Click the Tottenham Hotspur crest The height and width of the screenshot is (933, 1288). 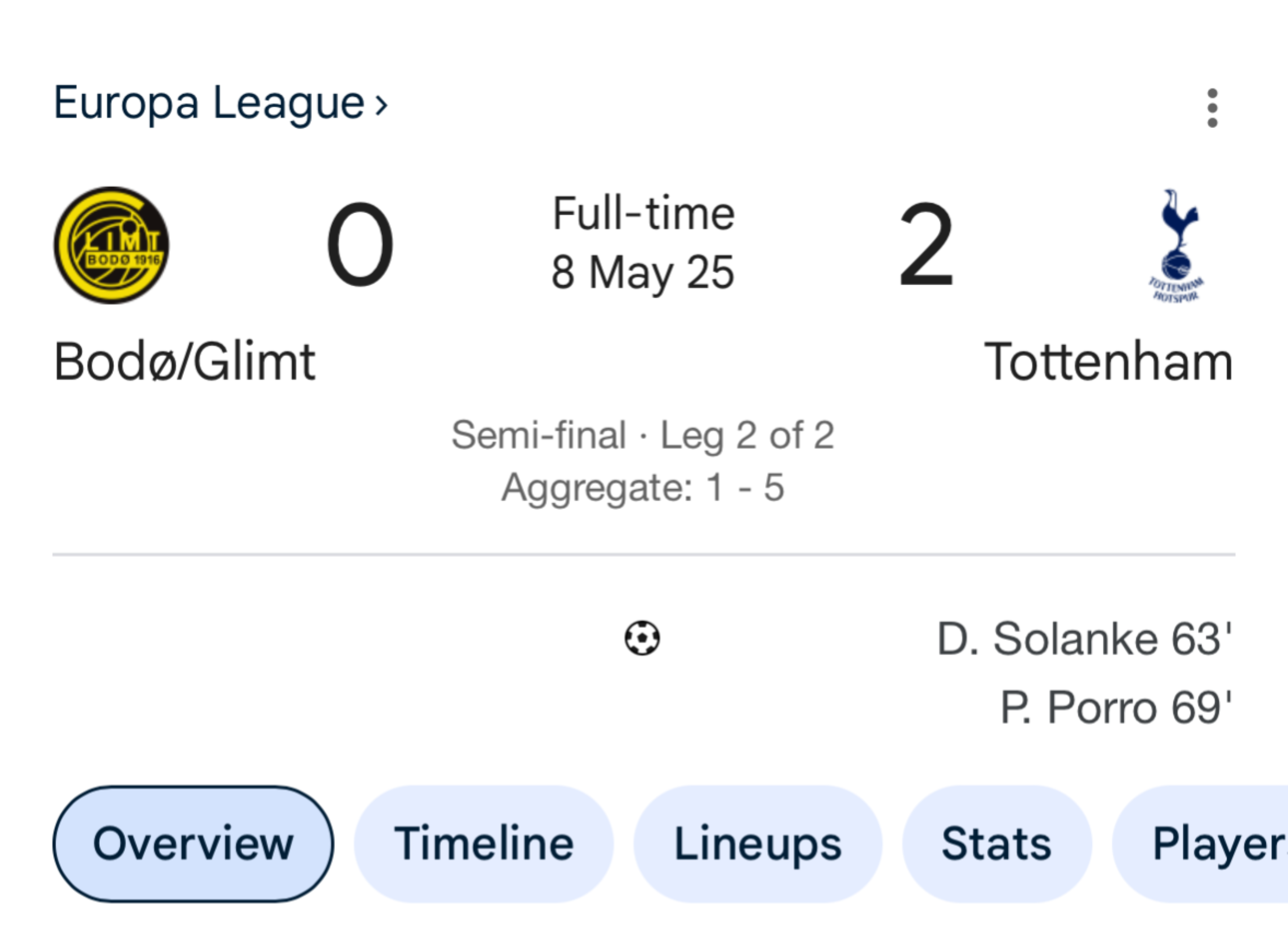click(x=1177, y=245)
